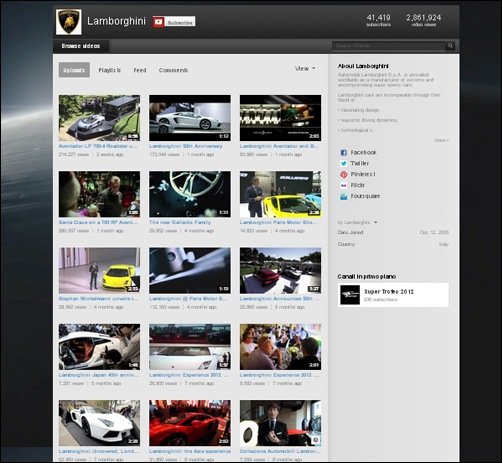The image size is (502, 463).
Task: Open 'Lamborghini Aventador and S...' thumbnail
Action: point(280,118)
